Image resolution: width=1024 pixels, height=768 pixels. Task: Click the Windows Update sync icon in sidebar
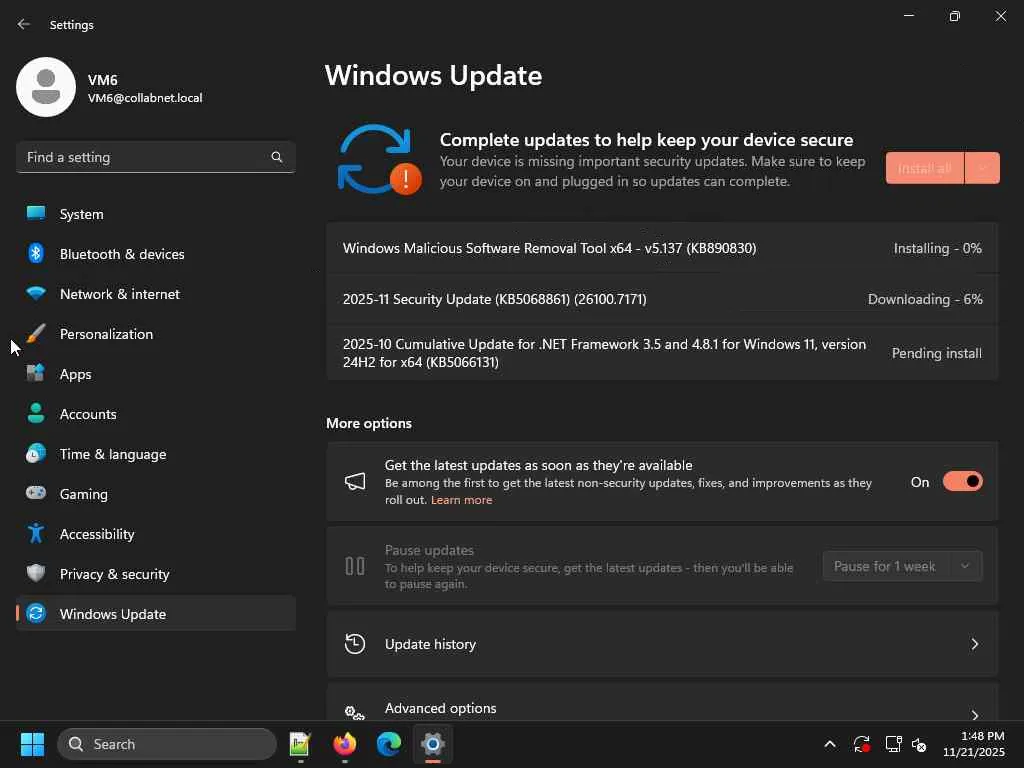coord(36,613)
